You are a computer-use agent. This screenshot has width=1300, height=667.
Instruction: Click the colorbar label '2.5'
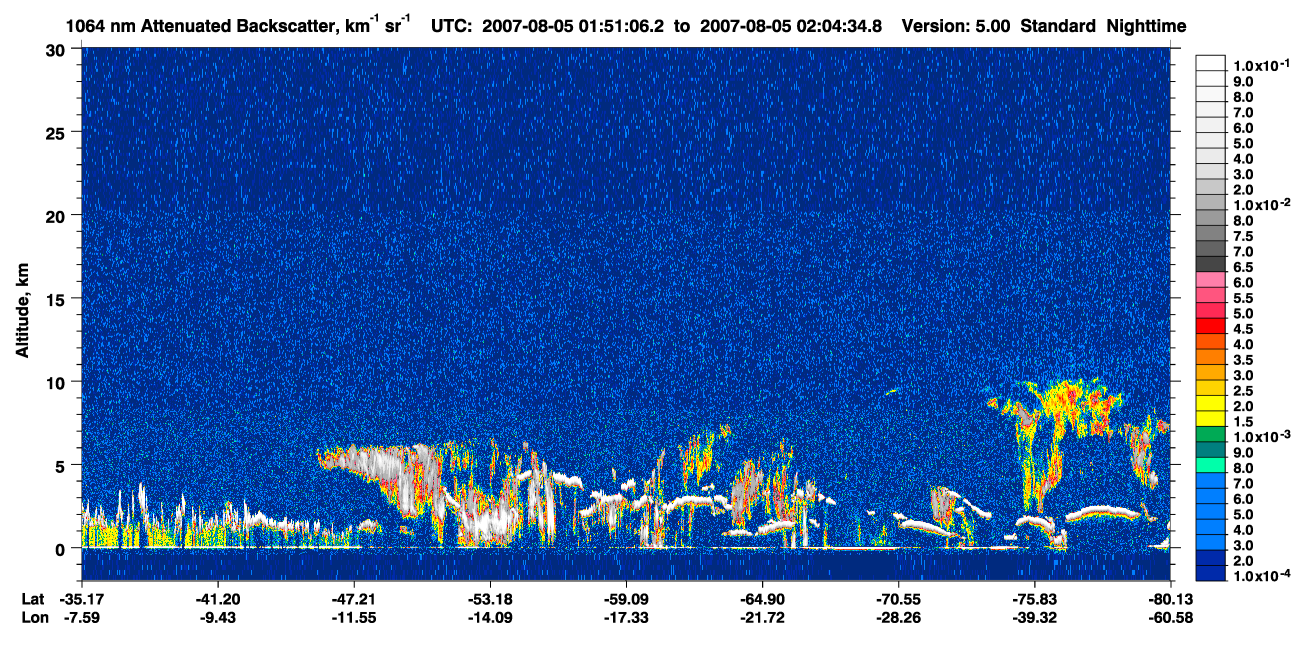click(1242, 390)
